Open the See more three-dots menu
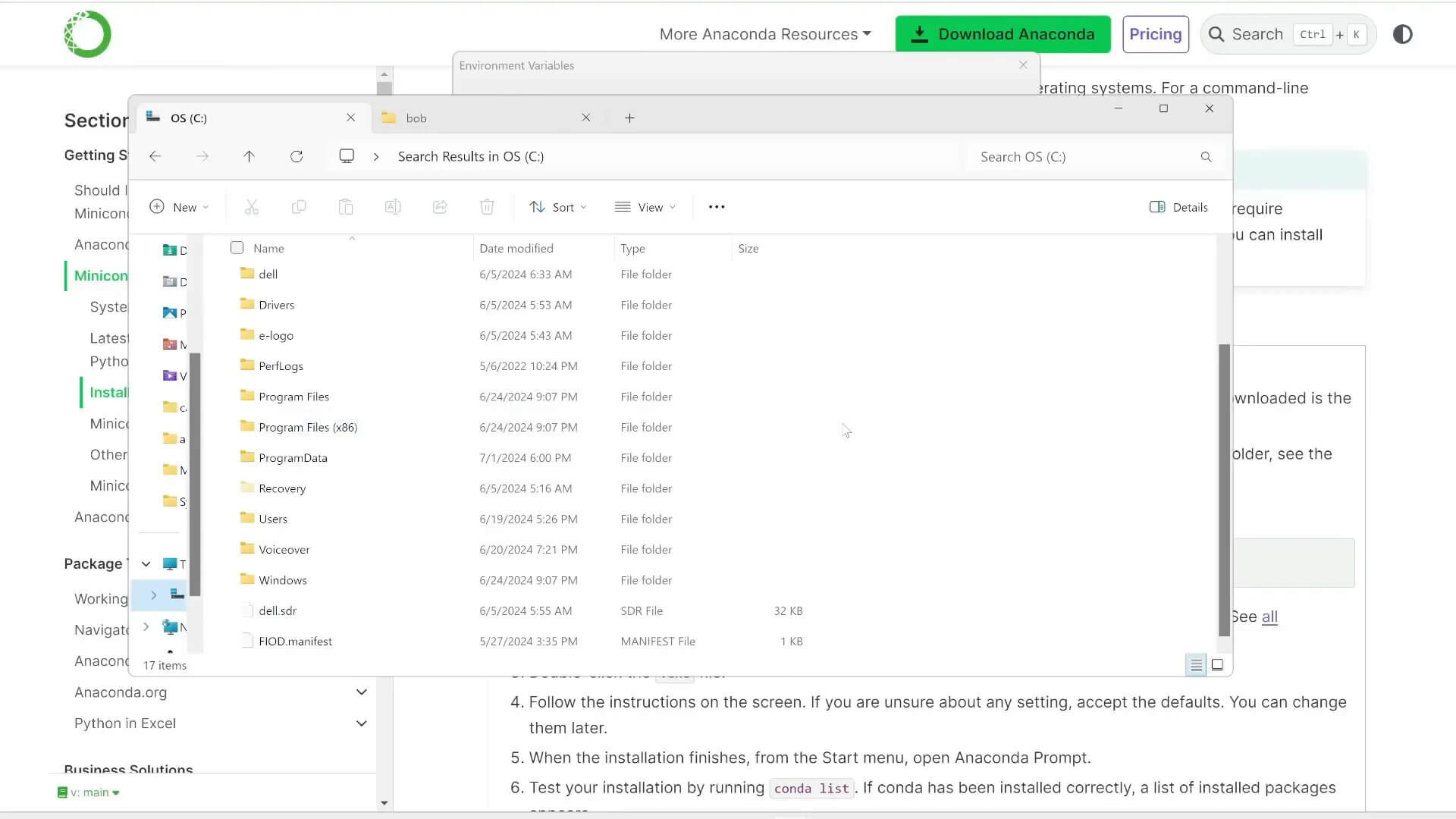 (716, 207)
